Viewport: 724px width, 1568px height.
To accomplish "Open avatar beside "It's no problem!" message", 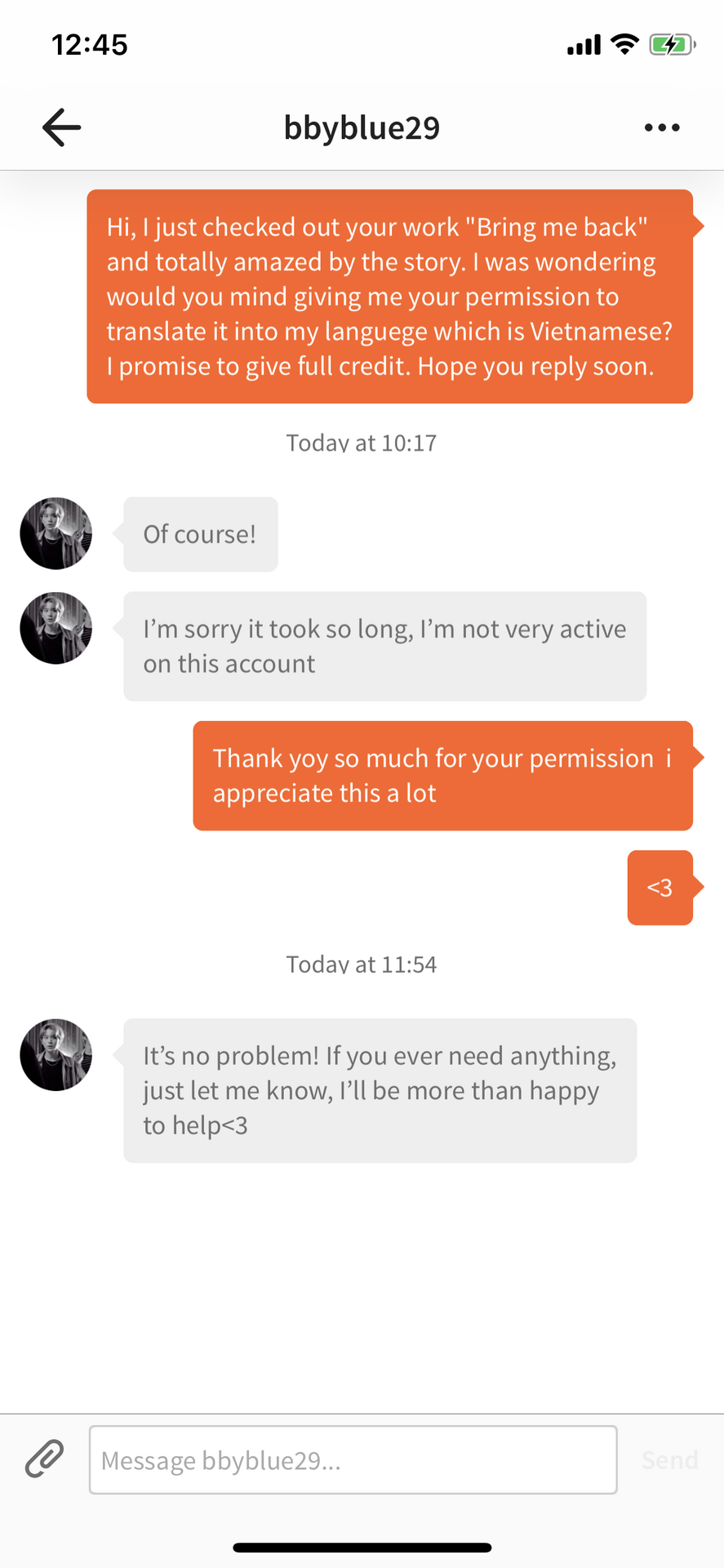I will click(56, 1054).
